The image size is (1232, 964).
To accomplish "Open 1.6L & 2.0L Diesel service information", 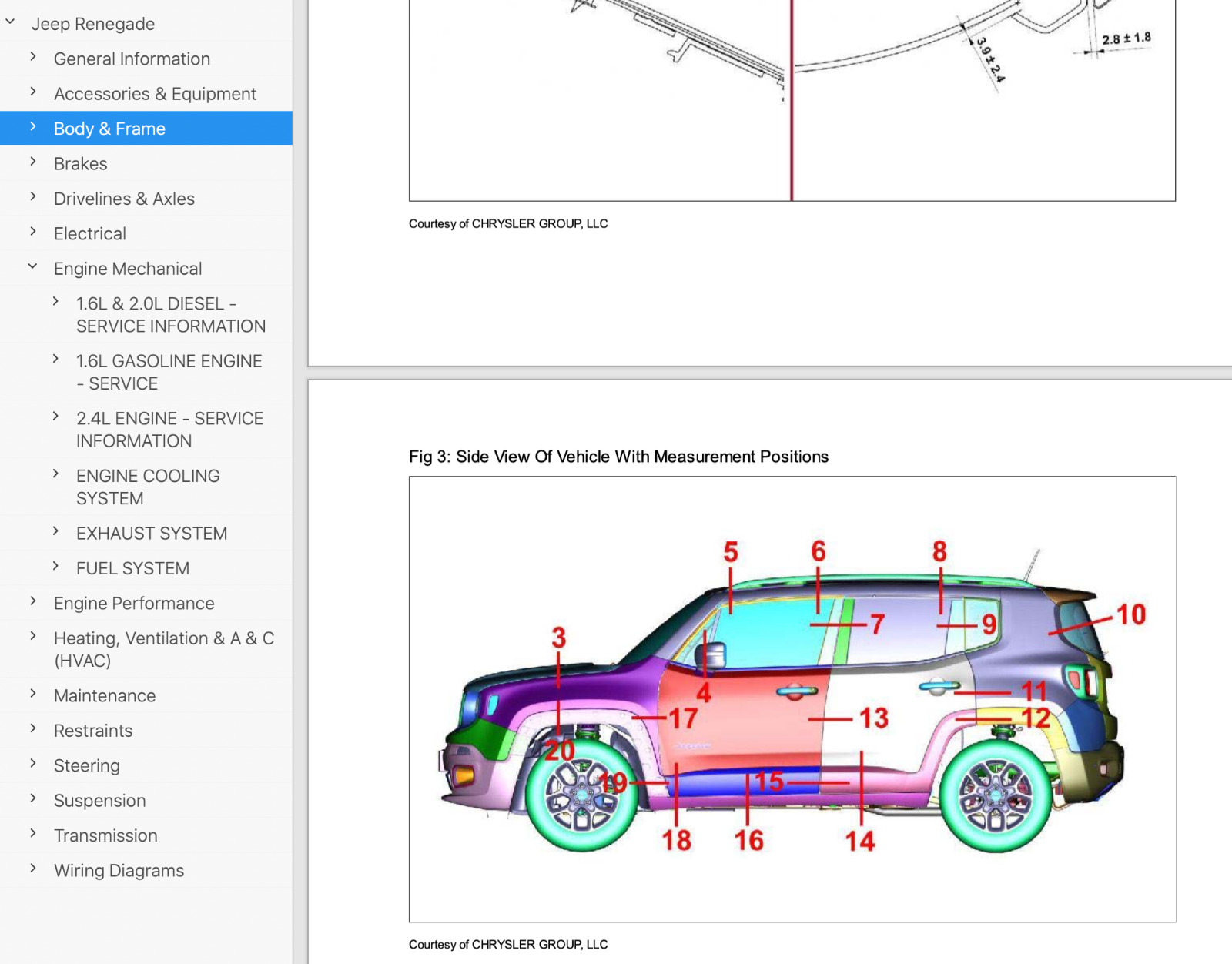I will 170,315.
